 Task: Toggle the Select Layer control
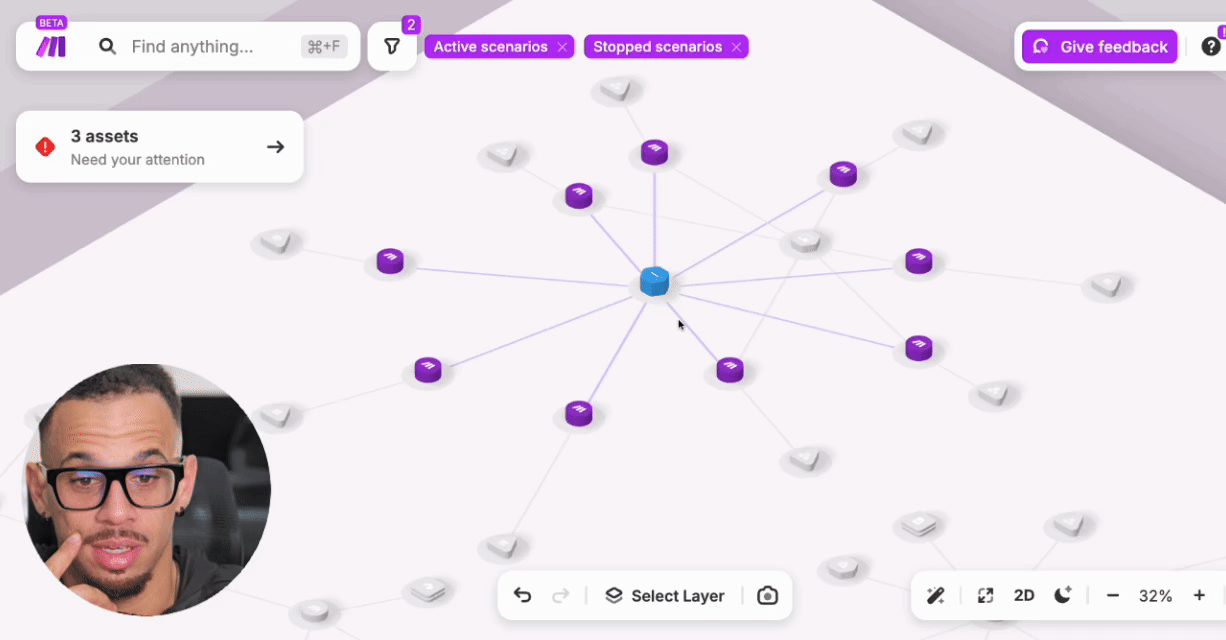point(665,595)
